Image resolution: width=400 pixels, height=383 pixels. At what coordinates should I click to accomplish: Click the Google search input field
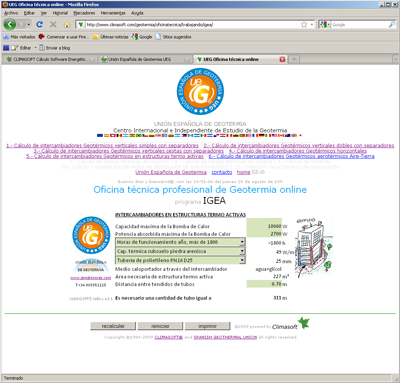pyautogui.click(x=359, y=25)
